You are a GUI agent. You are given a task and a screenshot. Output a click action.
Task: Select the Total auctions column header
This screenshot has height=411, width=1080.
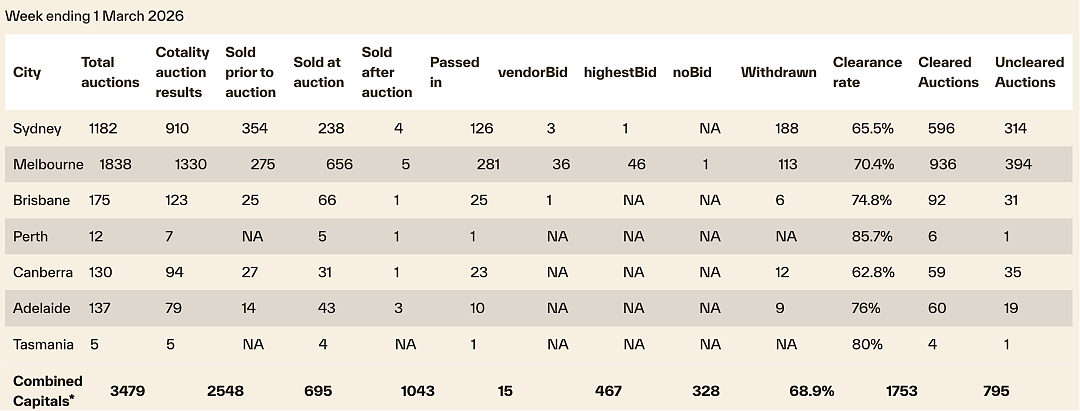[x=110, y=72]
